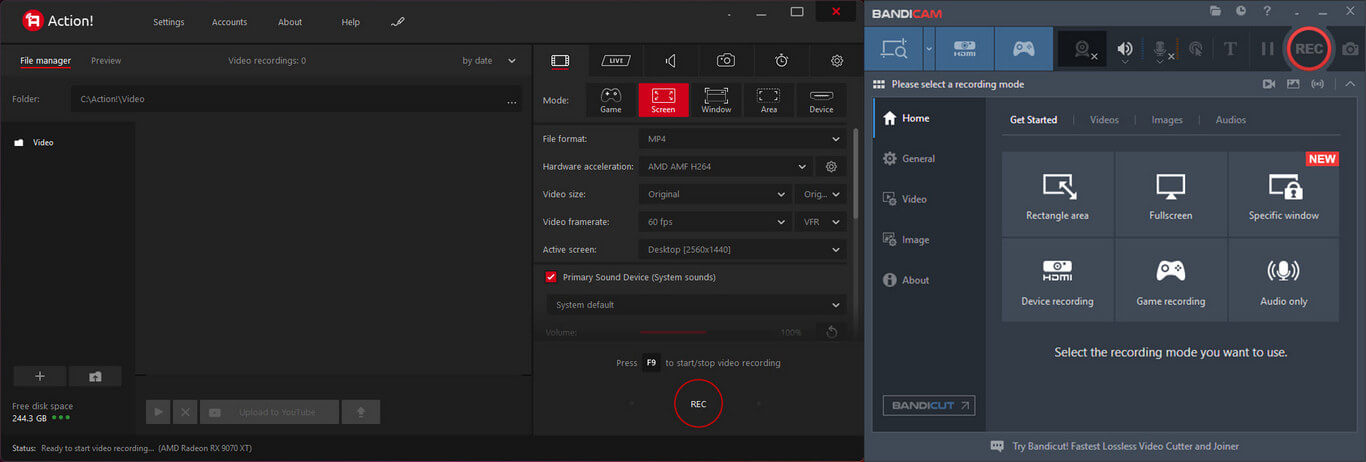1366x462 pixels.
Task: Choose Audio only recording in Bandicam
Action: [1283, 280]
